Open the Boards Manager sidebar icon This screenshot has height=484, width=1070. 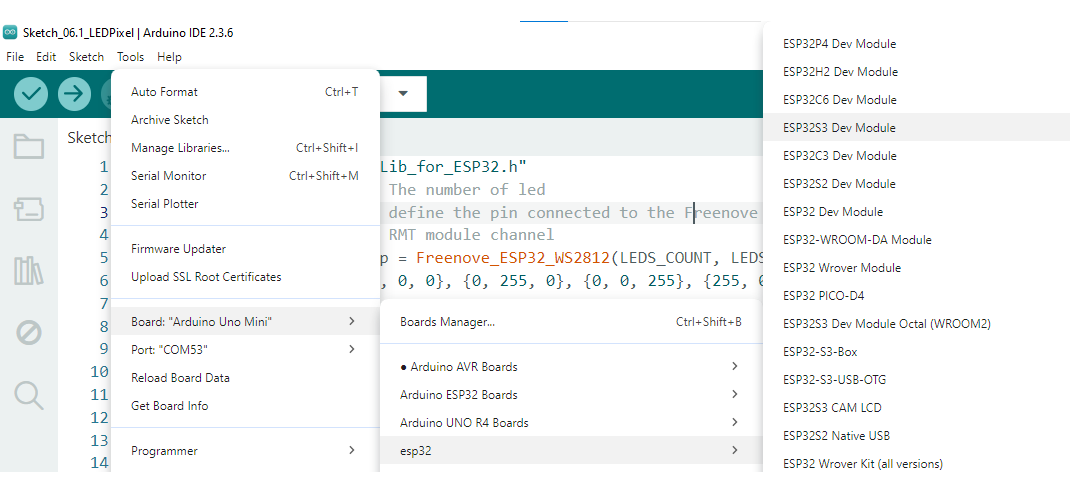point(29,209)
